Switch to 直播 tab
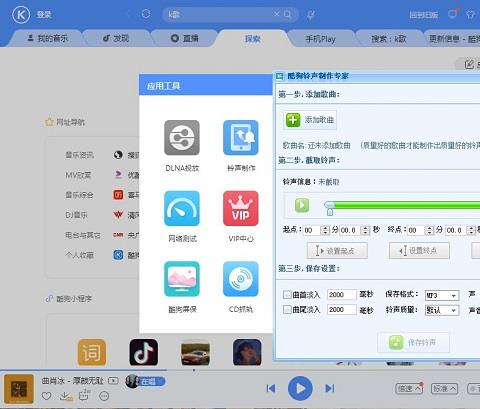 pos(184,38)
